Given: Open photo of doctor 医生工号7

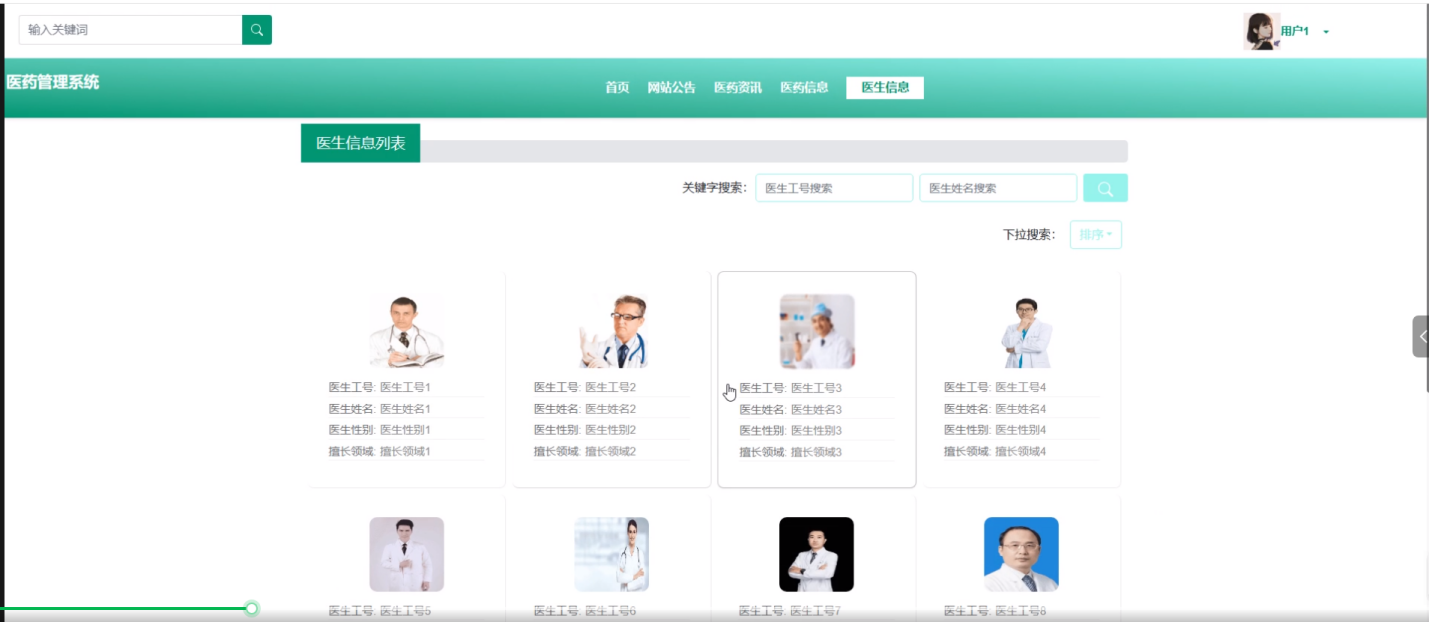Looking at the screenshot, I should pos(817,554).
